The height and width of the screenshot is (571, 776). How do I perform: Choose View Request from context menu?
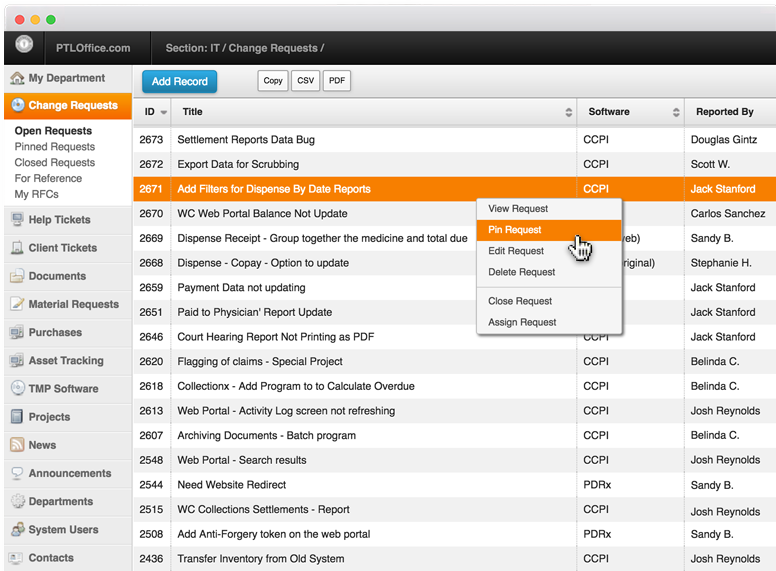pyautogui.click(x=549, y=209)
